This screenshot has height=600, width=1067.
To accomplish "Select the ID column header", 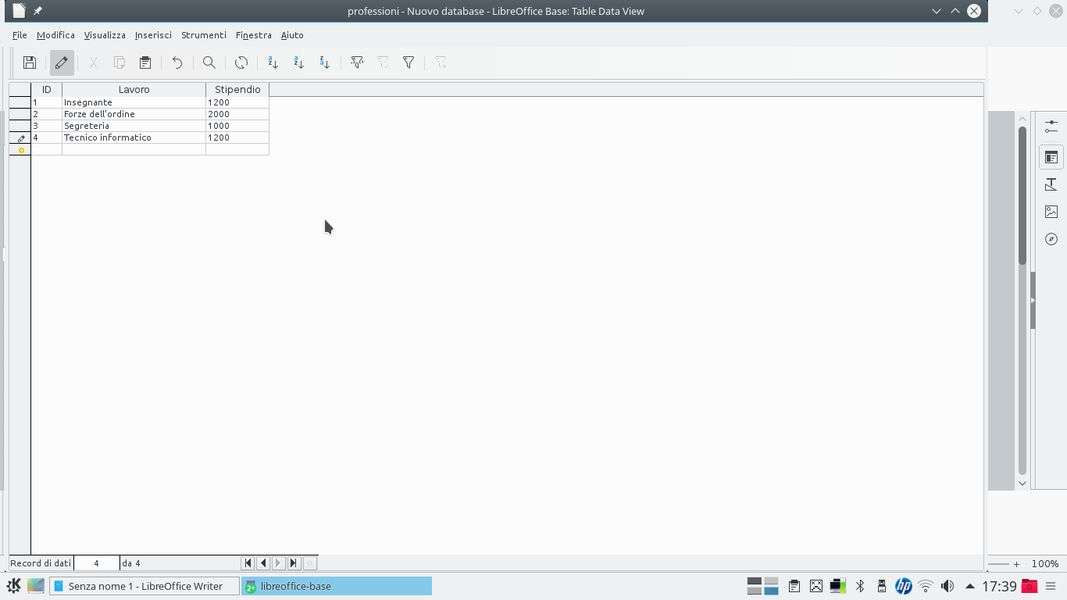I will coord(46,89).
